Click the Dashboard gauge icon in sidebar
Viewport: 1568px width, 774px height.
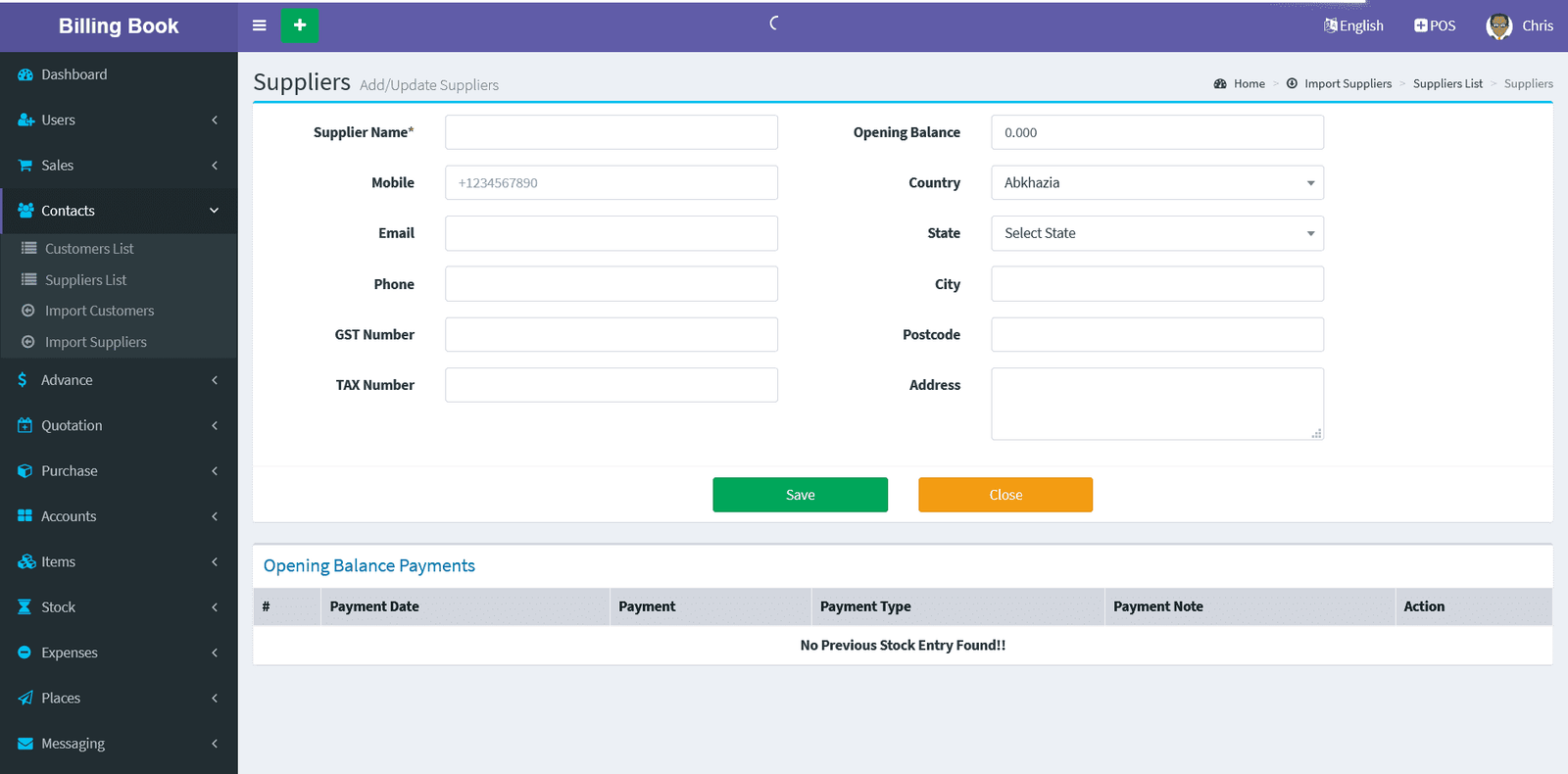25,74
